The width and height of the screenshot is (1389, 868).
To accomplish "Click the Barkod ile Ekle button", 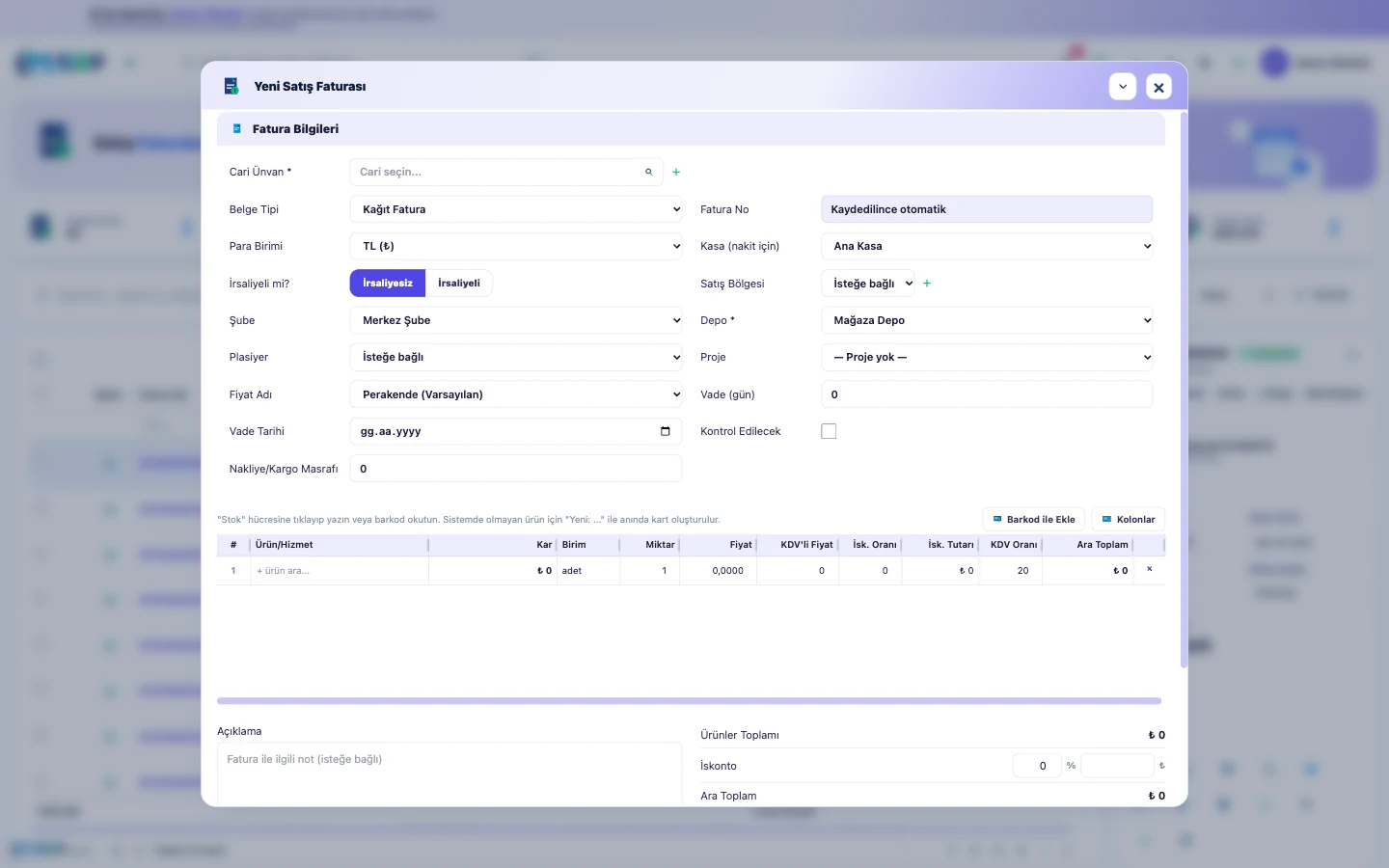I will 1034,519.
